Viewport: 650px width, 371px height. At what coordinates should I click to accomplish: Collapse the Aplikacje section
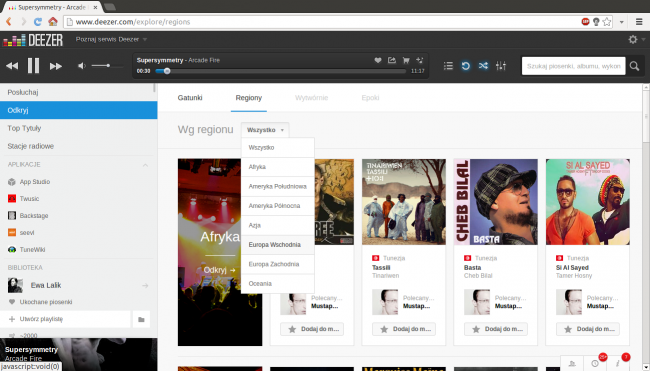pos(145,165)
